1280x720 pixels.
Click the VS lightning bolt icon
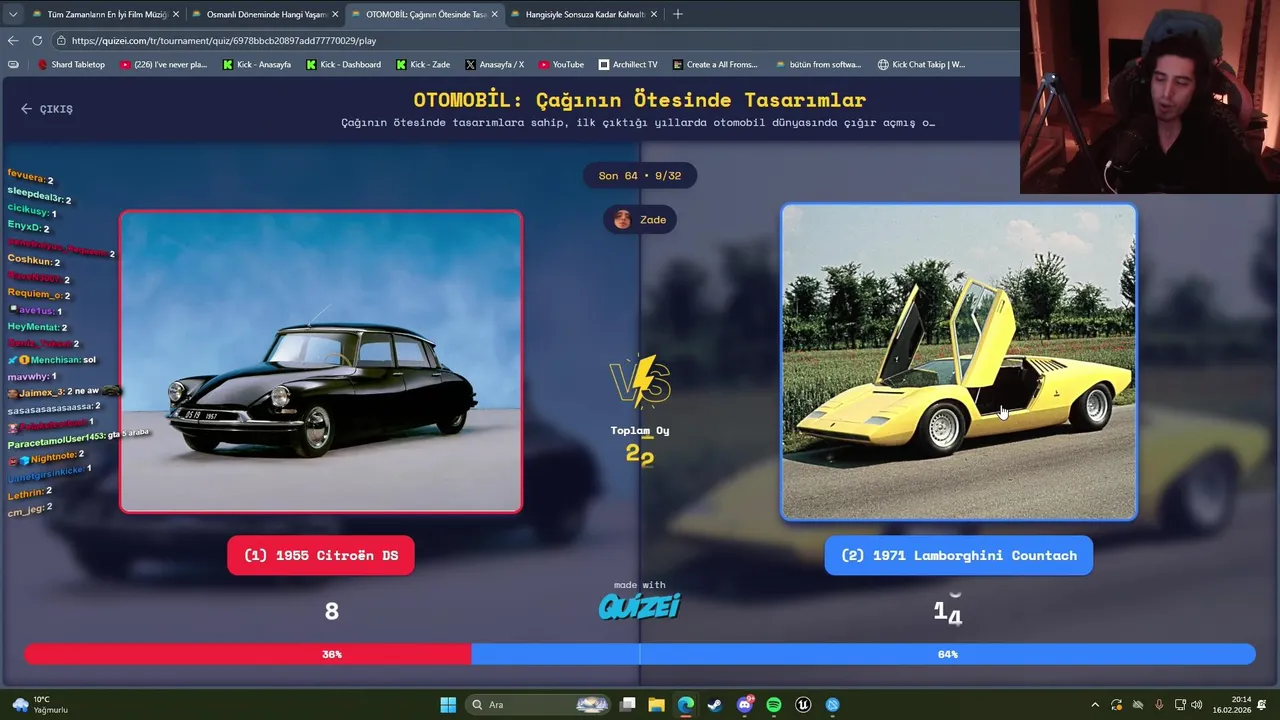tap(640, 381)
